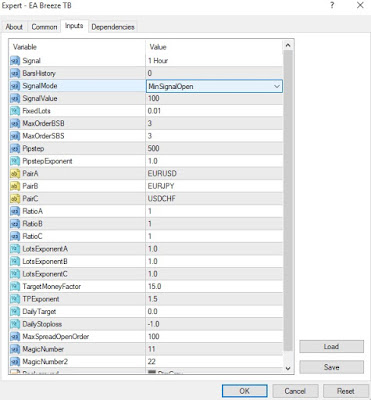Click the MaxOrderBSB variable name
Viewport: 371px width, 400px height.
click(43, 124)
